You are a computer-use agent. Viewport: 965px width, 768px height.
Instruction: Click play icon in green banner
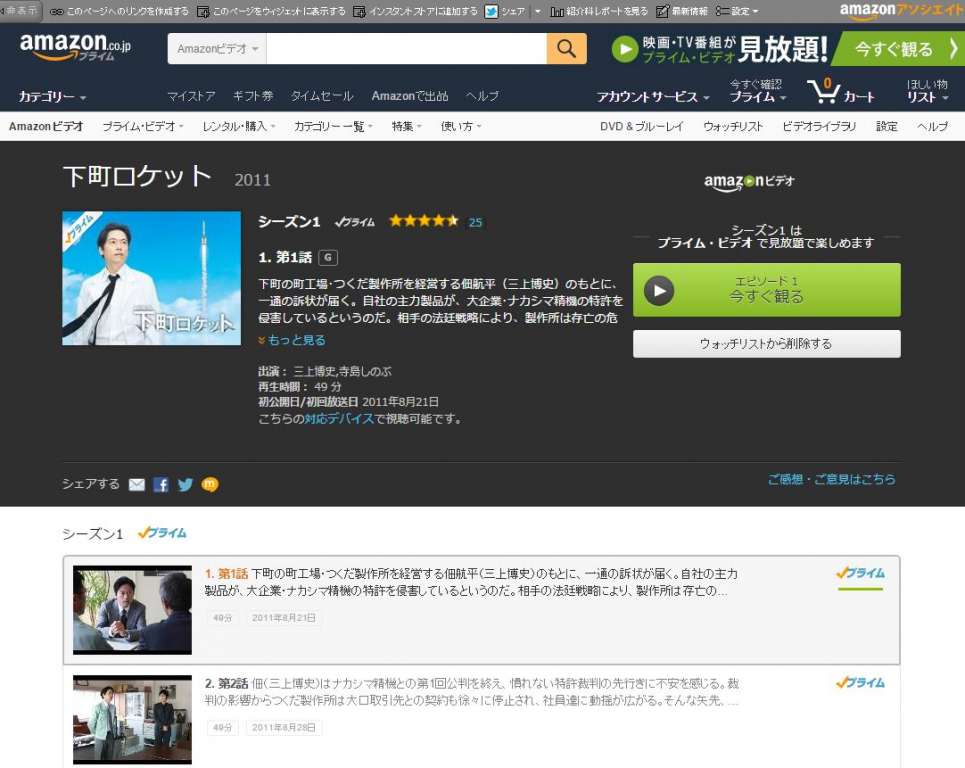[625, 49]
